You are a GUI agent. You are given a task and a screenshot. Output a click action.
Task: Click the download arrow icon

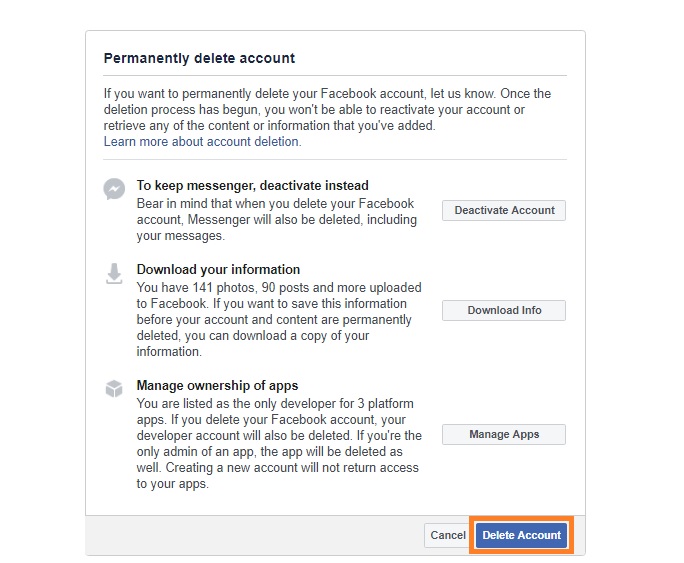(x=114, y=273)
